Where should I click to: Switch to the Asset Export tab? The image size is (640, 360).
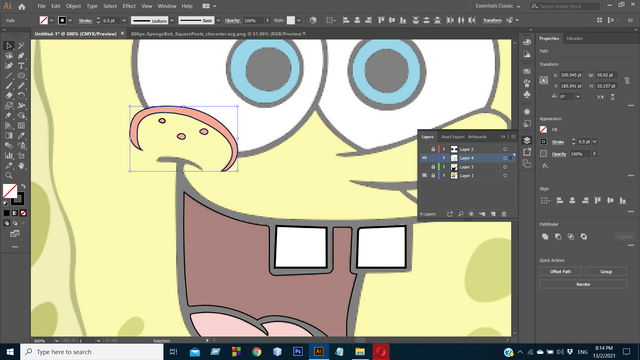coord(453,137)
